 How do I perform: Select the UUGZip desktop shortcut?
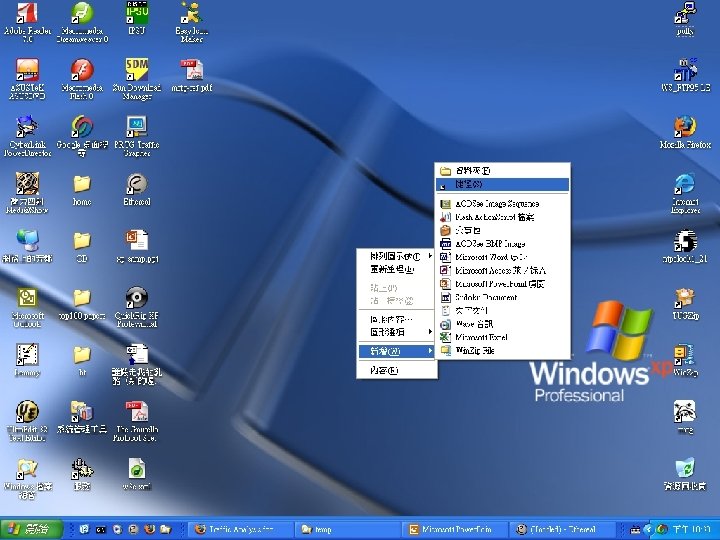(x=685, y=303)
